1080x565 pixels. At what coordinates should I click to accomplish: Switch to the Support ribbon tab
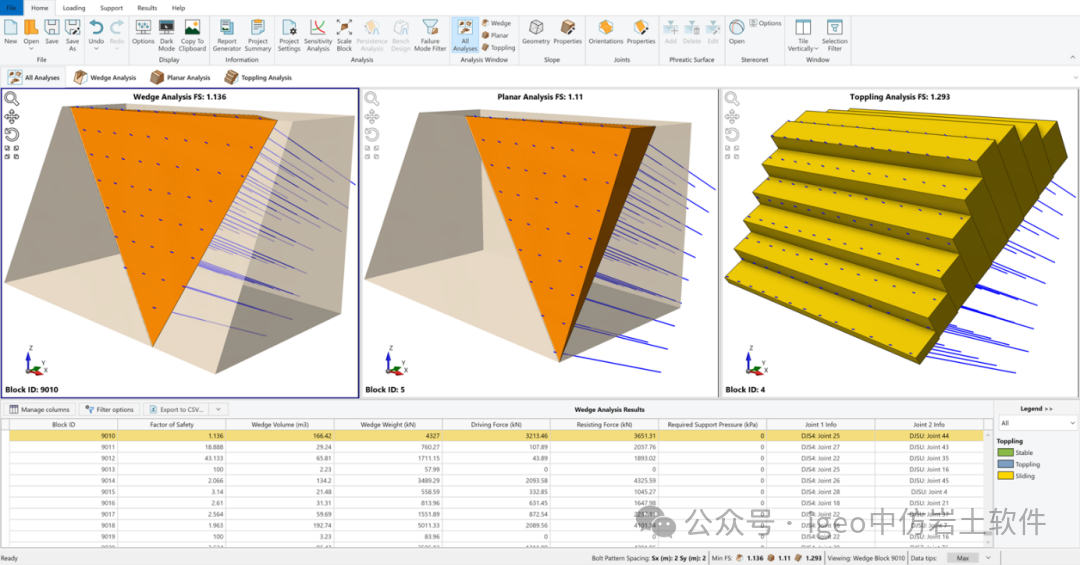111,8
